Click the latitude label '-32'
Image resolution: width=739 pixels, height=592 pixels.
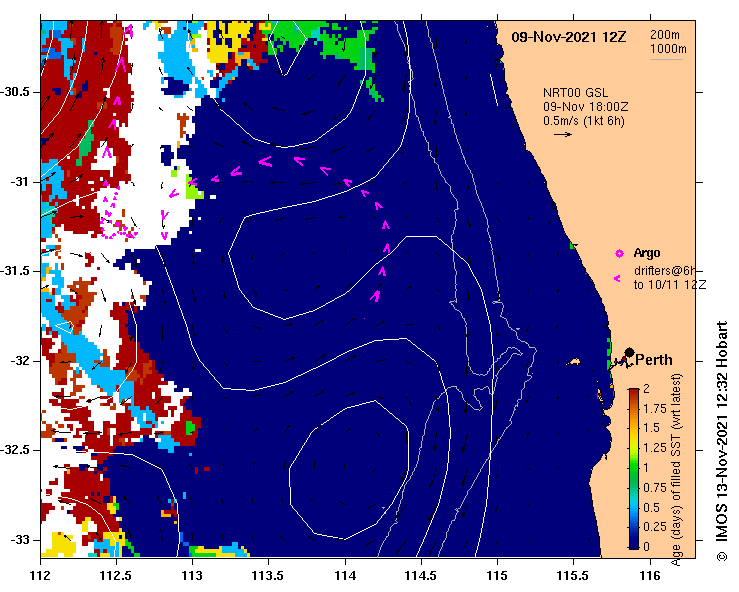(x=19, y=361)
